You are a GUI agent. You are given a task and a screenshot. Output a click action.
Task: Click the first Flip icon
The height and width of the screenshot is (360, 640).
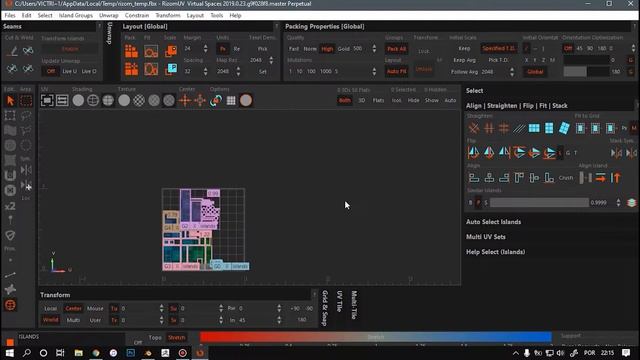(x=473, y=153)
